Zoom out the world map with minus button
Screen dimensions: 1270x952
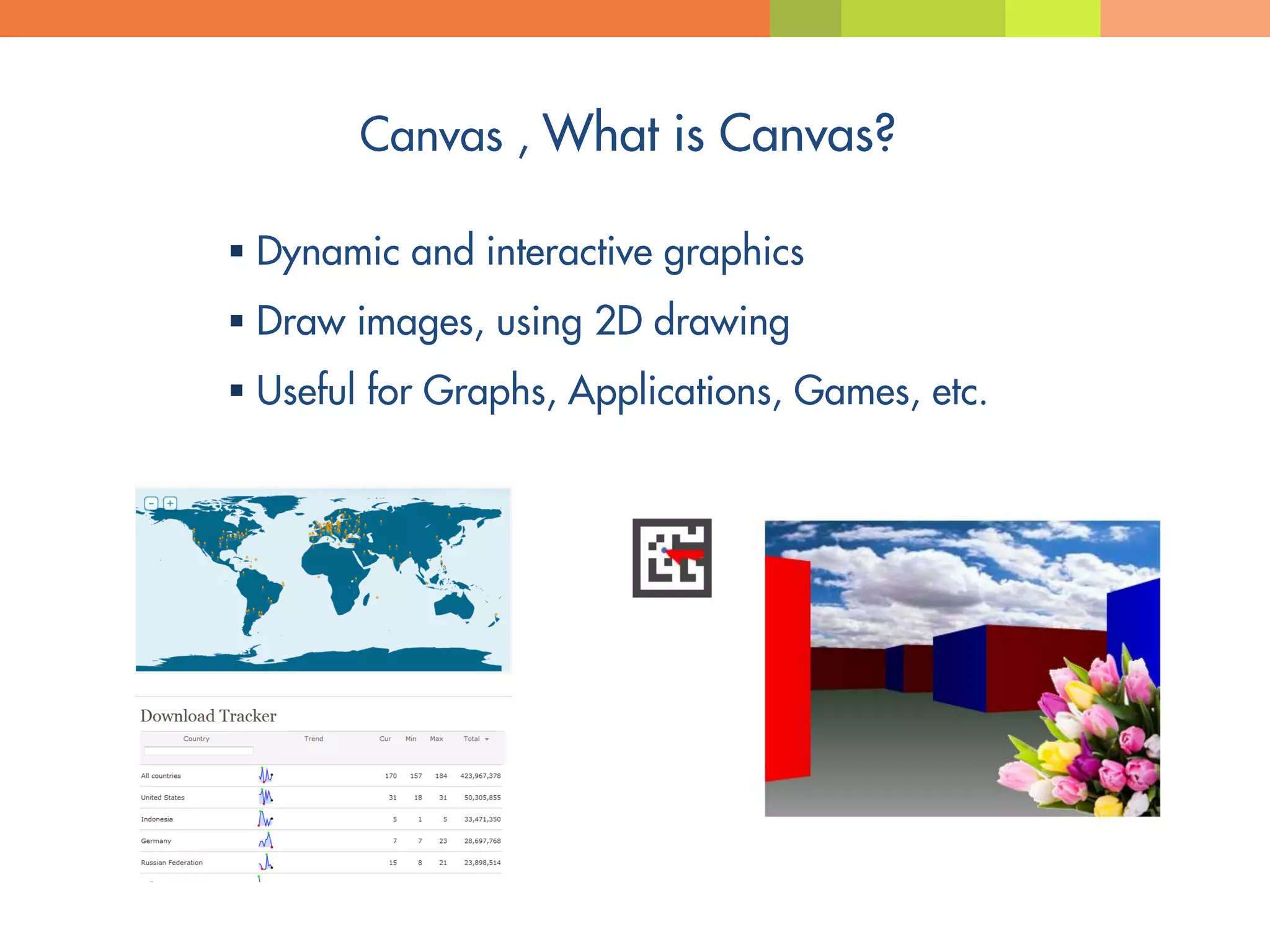pyautogui.click(x=151, y=503)
